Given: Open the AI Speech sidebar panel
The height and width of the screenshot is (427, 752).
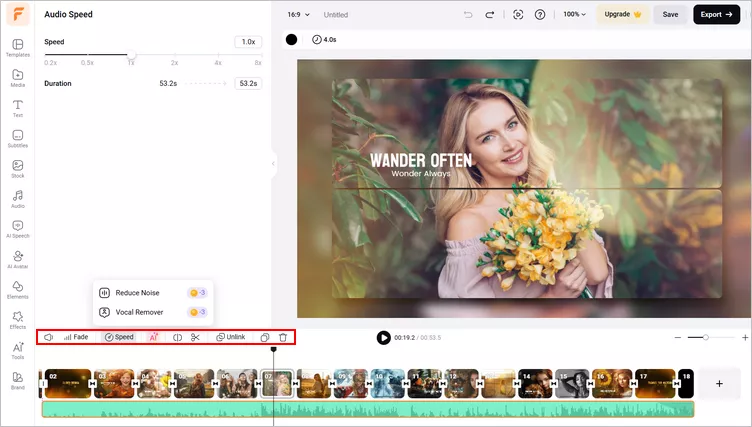Looking at the screenshot, I should point(18,229).
